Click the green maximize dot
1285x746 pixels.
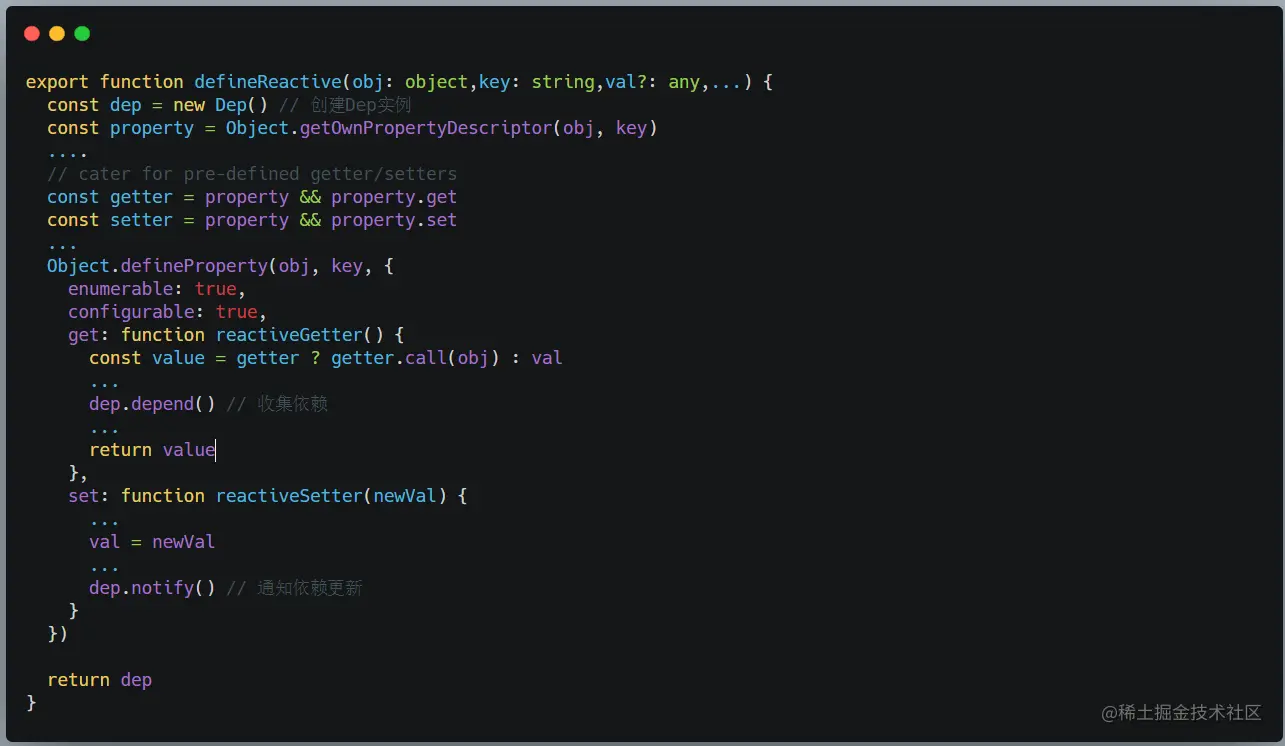click(x=82, y=34)
